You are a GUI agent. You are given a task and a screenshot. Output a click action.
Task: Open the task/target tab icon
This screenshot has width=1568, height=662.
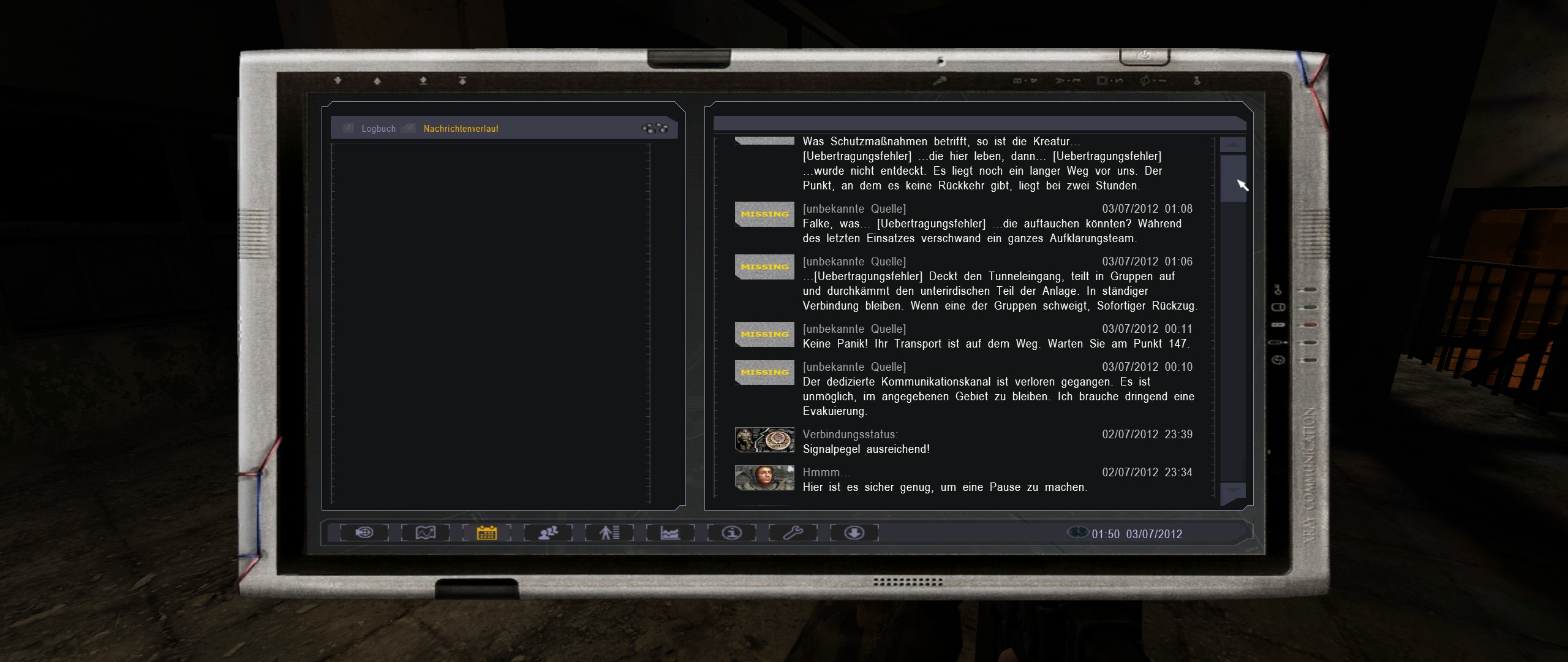click(x=364, y=533)
